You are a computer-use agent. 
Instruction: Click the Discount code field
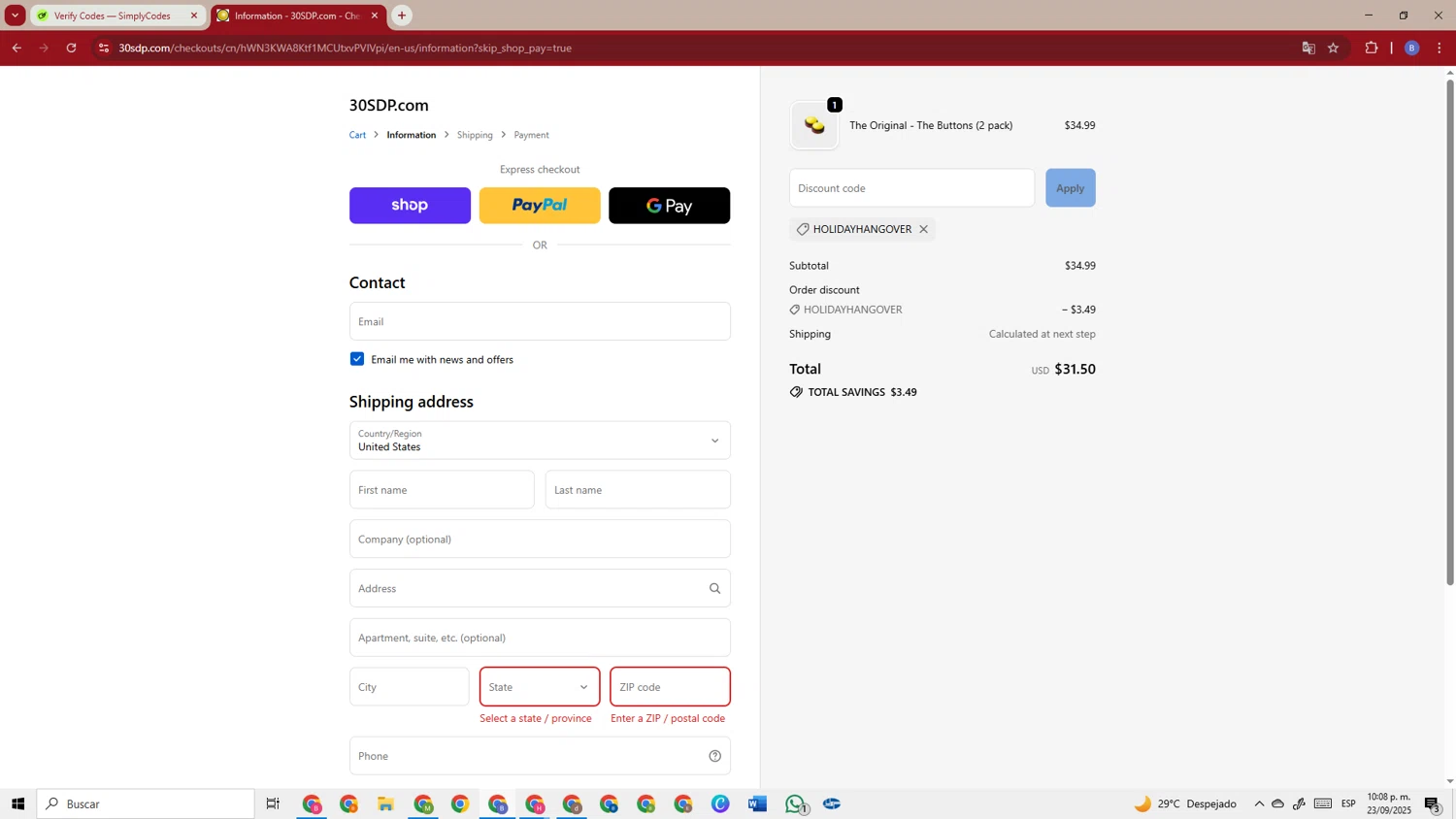pyautogui.click(x=911, y=188)
